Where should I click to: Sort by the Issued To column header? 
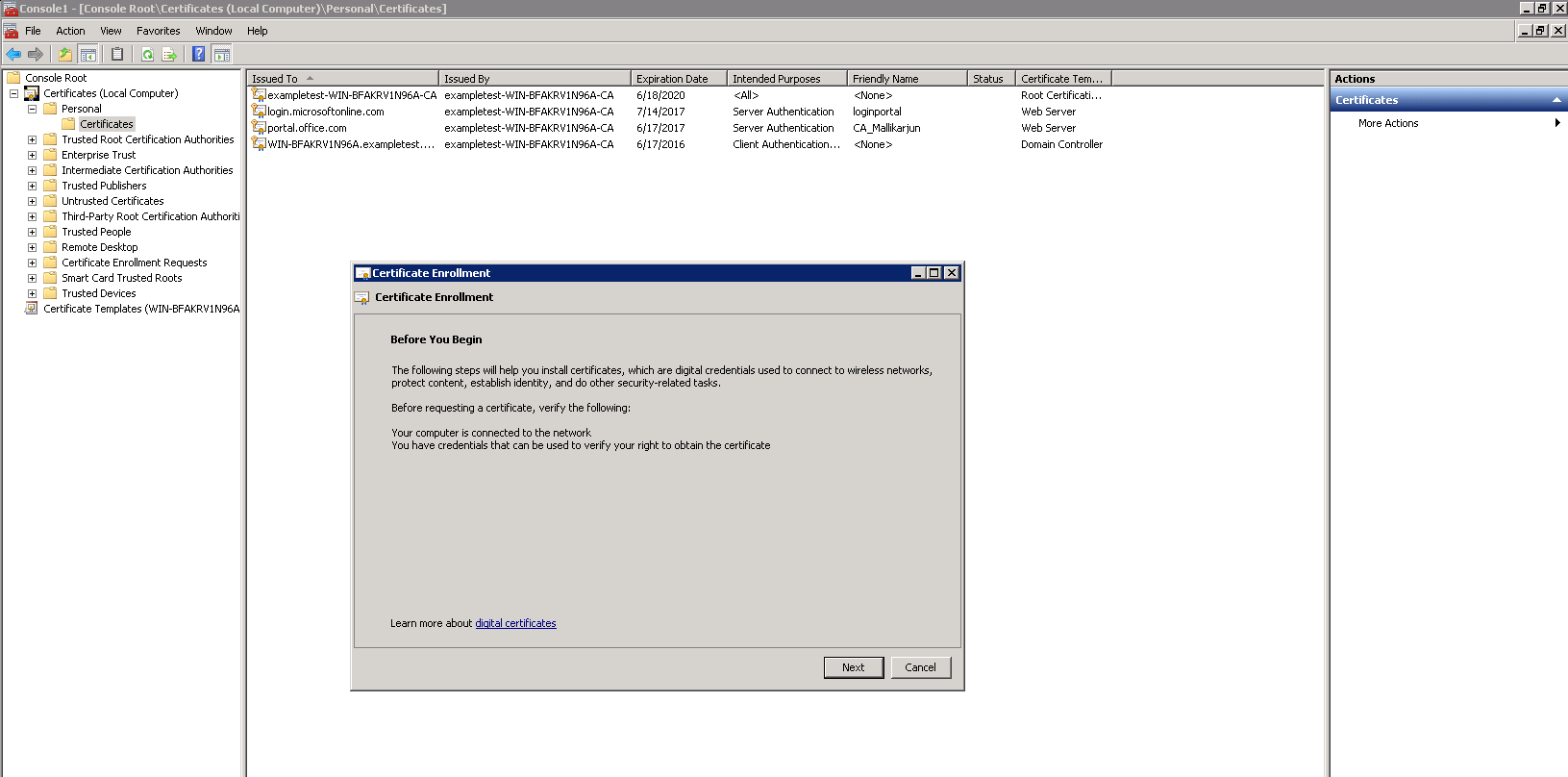[x=342, y=79]
